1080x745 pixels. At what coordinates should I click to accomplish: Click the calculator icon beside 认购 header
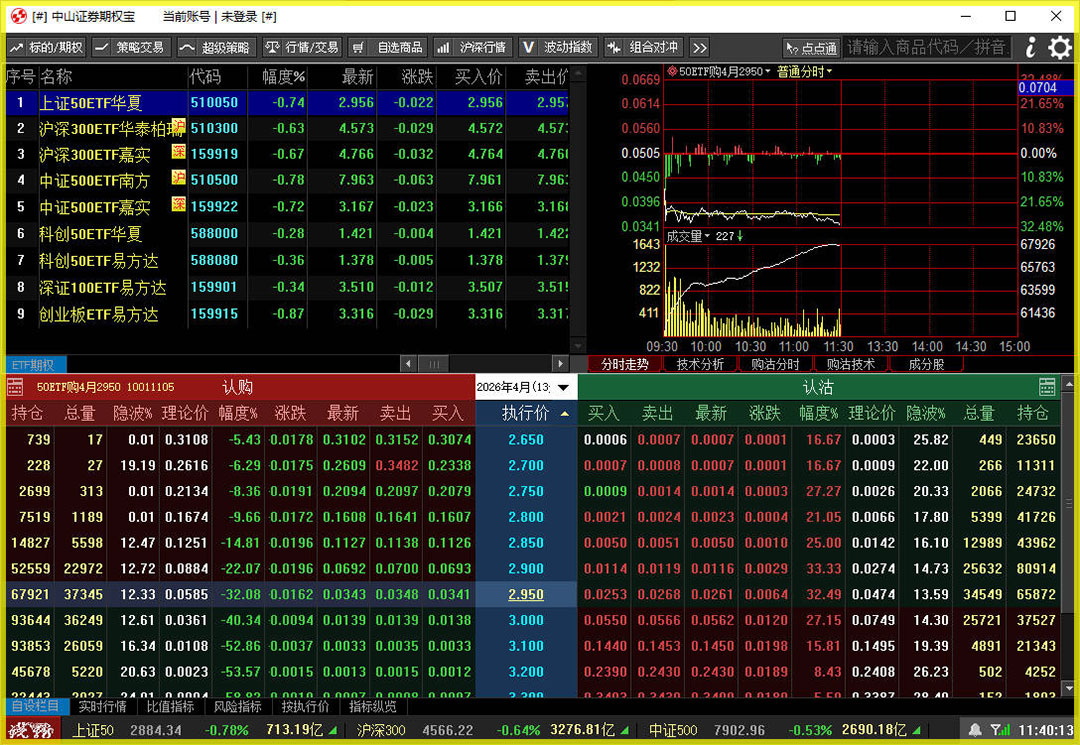15,387
